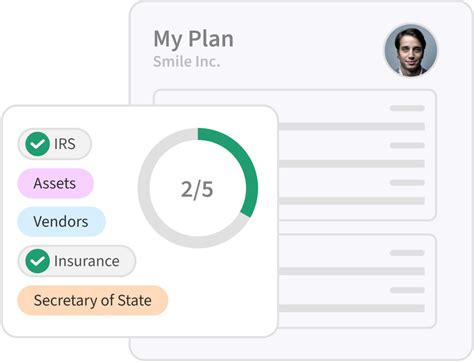Viewport: 474px width, 363px height.
Task: Open the second placeholder plan section card
Action: click(357, 281)
